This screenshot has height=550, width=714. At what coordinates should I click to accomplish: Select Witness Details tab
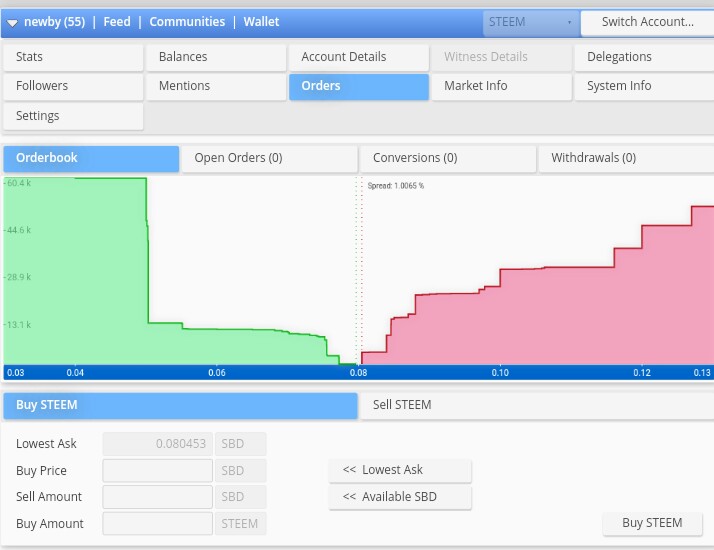coord(502,57)
